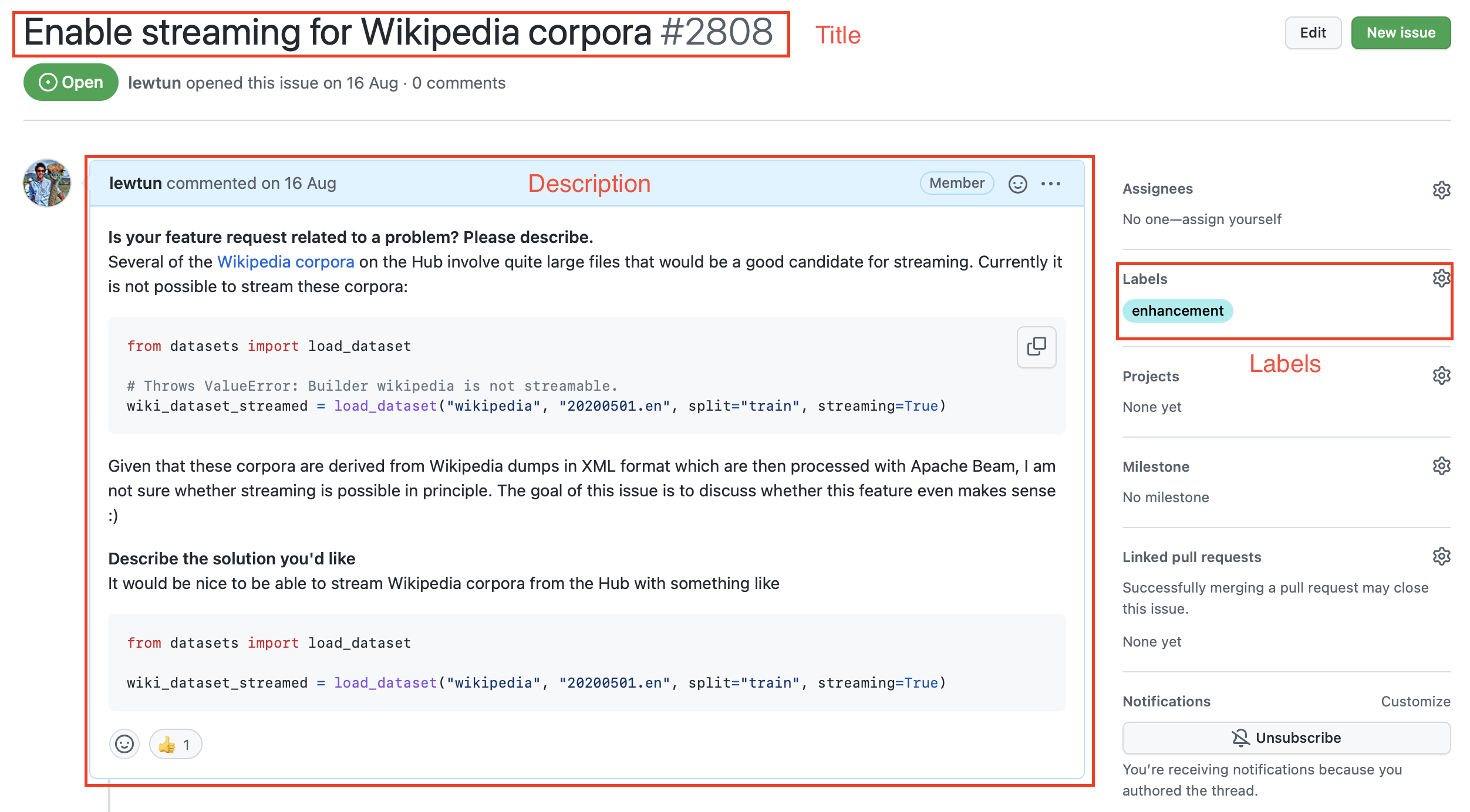Open the Linked pull requests gear

coord(1441,556)
